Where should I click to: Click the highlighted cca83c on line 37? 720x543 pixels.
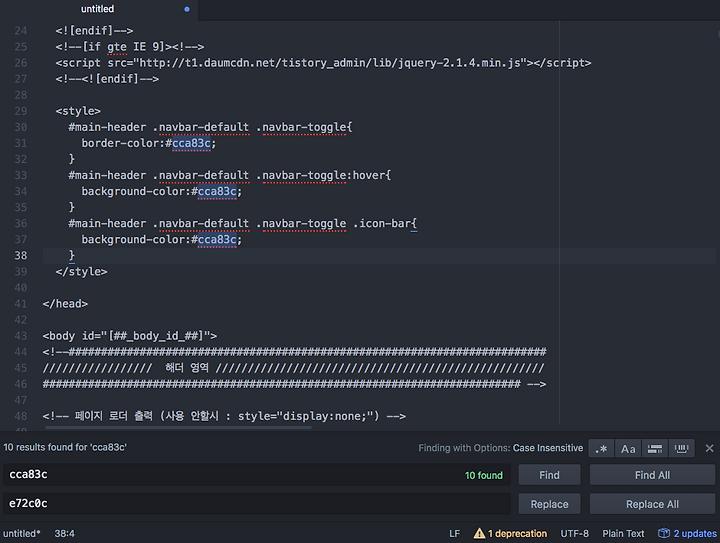pos(217,240)
